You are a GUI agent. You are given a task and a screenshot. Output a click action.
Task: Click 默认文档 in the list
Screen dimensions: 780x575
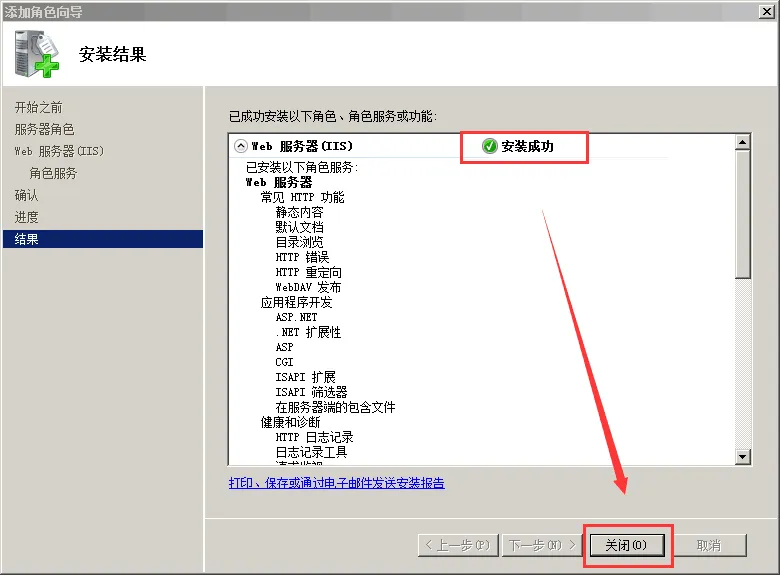[299, 227]
